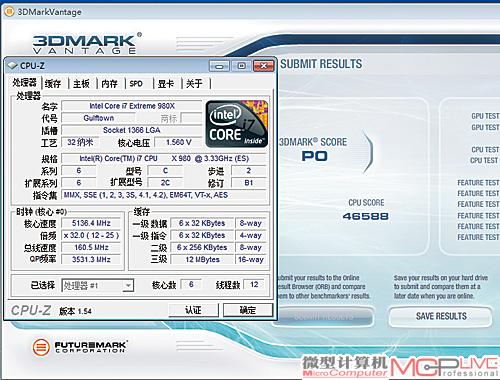The height and width of the screenshot is (380, 500).
Task: Select the SPD tab
Action: point(136,84)
